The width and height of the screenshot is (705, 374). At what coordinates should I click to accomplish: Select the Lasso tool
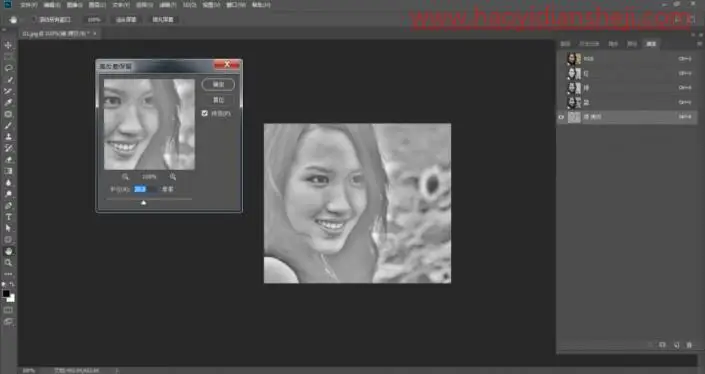tap(8, 68)
